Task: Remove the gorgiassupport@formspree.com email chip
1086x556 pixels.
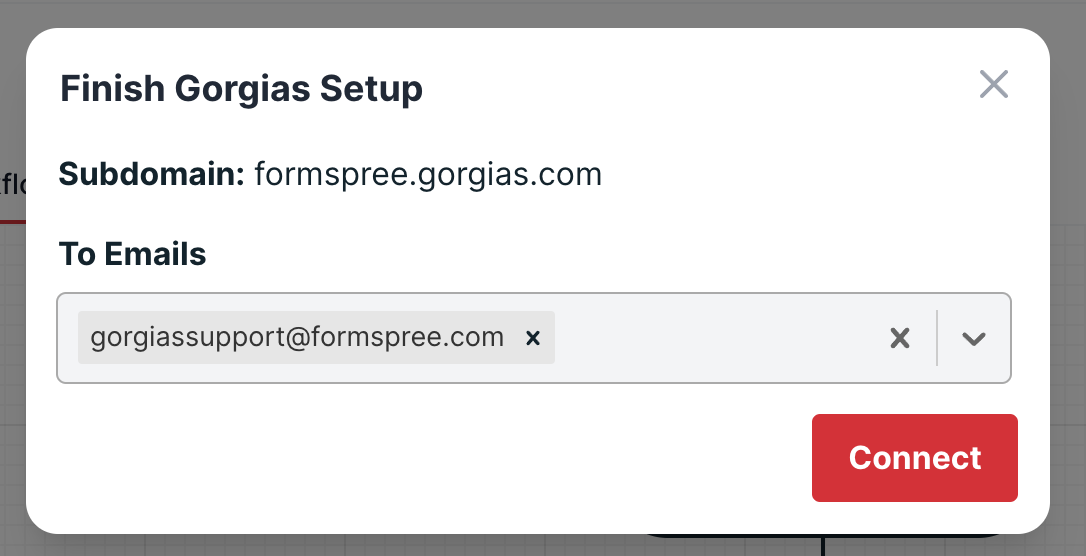Action: [x=533, y=338]
